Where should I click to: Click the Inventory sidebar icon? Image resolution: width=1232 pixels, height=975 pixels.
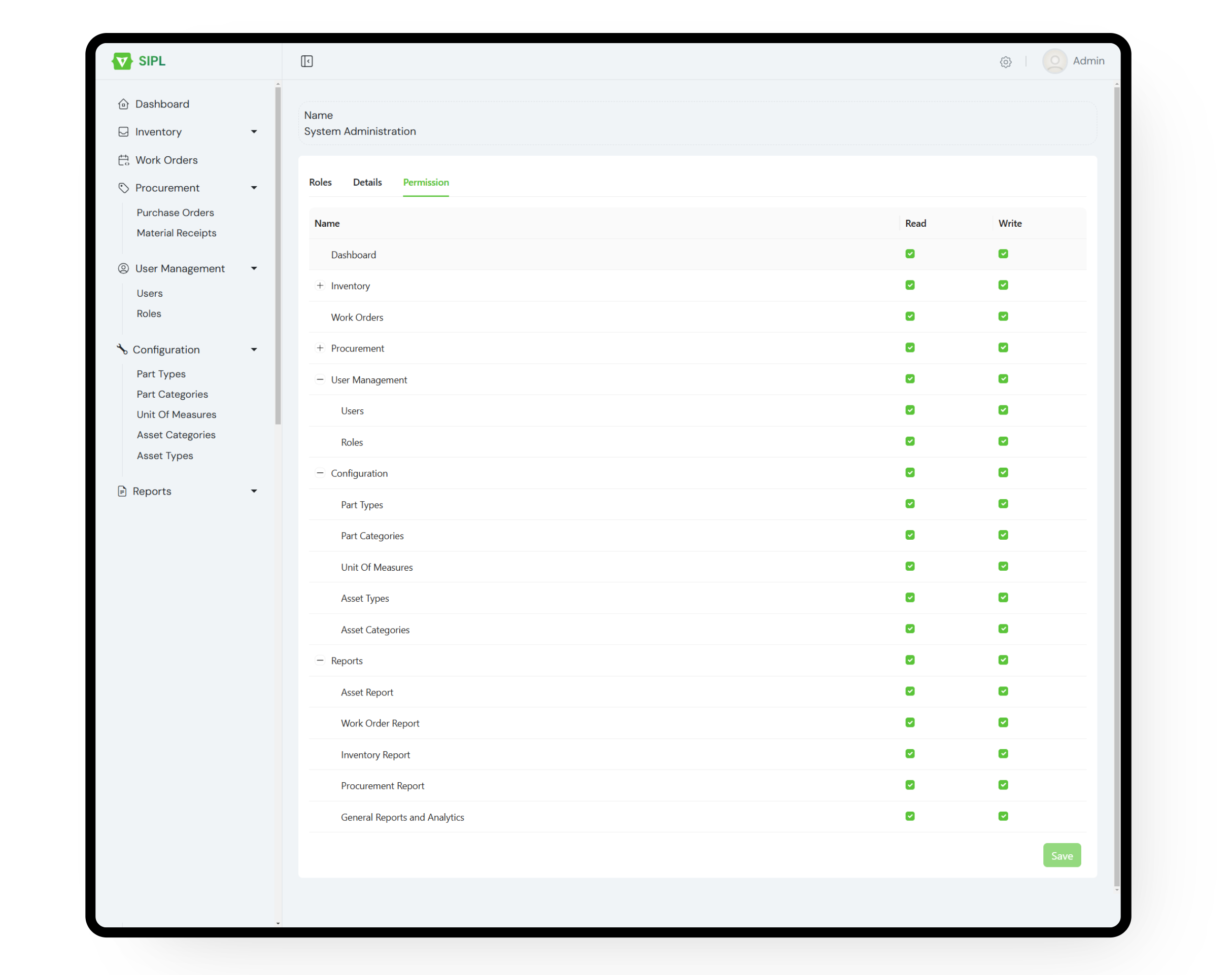123,131
